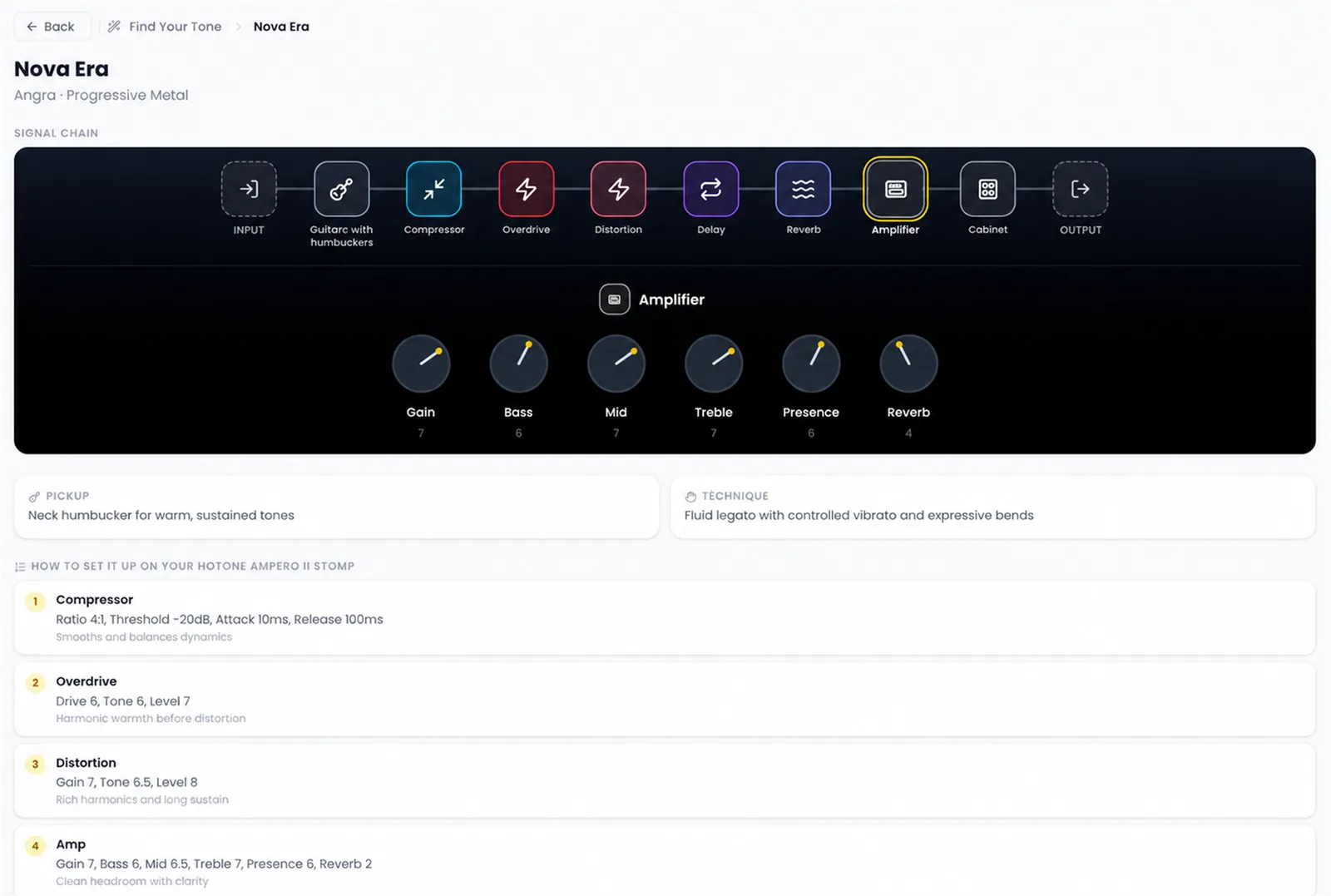The image size is (1331, 896).
Task: Select step 4 Amp setup card
Action: [665, 861]
